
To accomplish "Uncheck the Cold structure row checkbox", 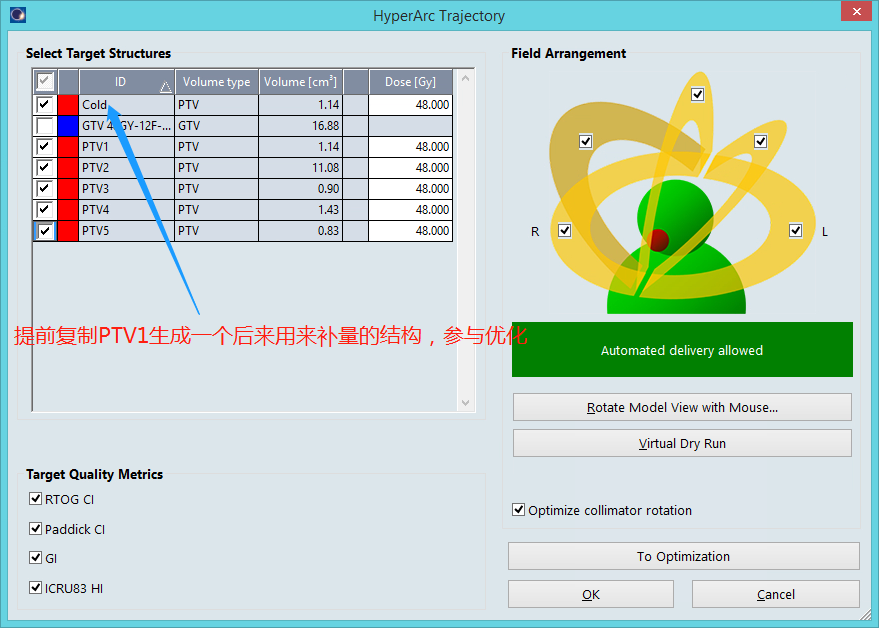I will click(x=44, y=104).
